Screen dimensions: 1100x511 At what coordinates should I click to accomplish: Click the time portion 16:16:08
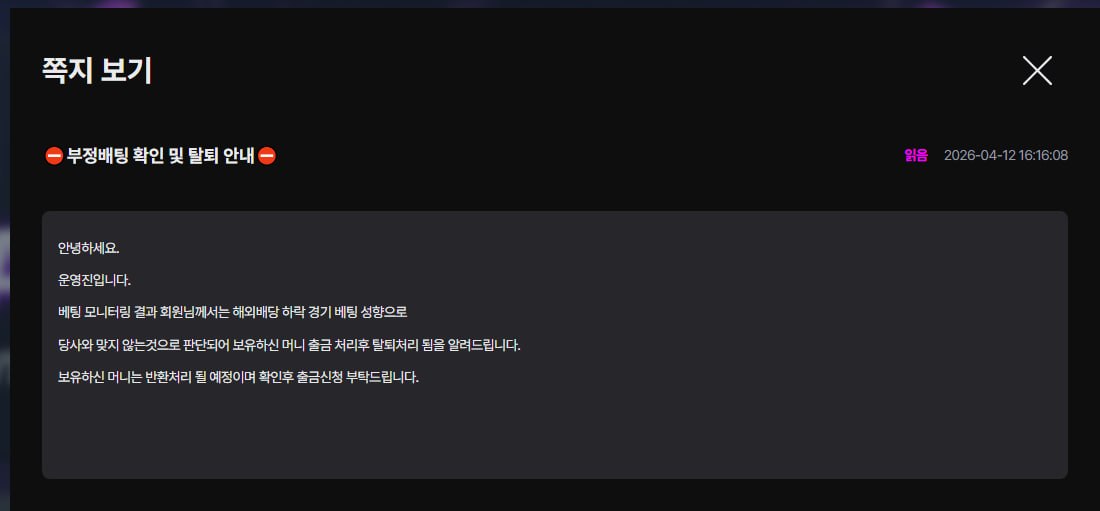[1044, 155]
